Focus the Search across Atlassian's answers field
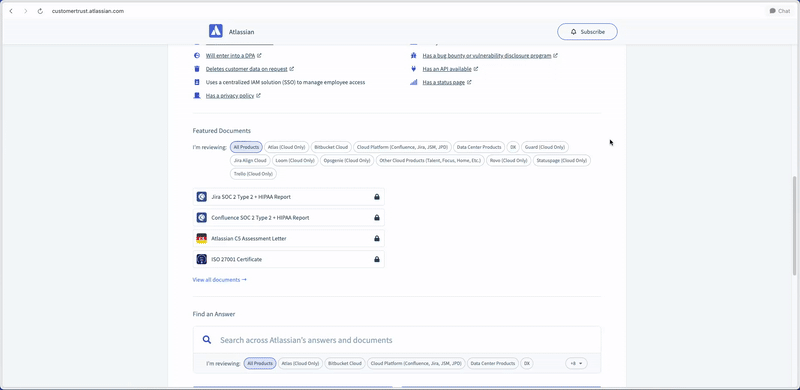 (396, 340)
